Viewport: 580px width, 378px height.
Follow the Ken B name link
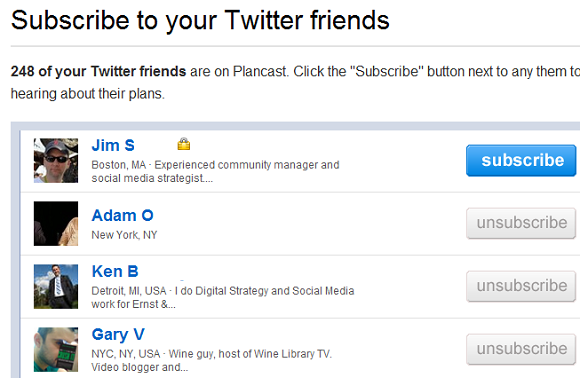click(115, 271)
